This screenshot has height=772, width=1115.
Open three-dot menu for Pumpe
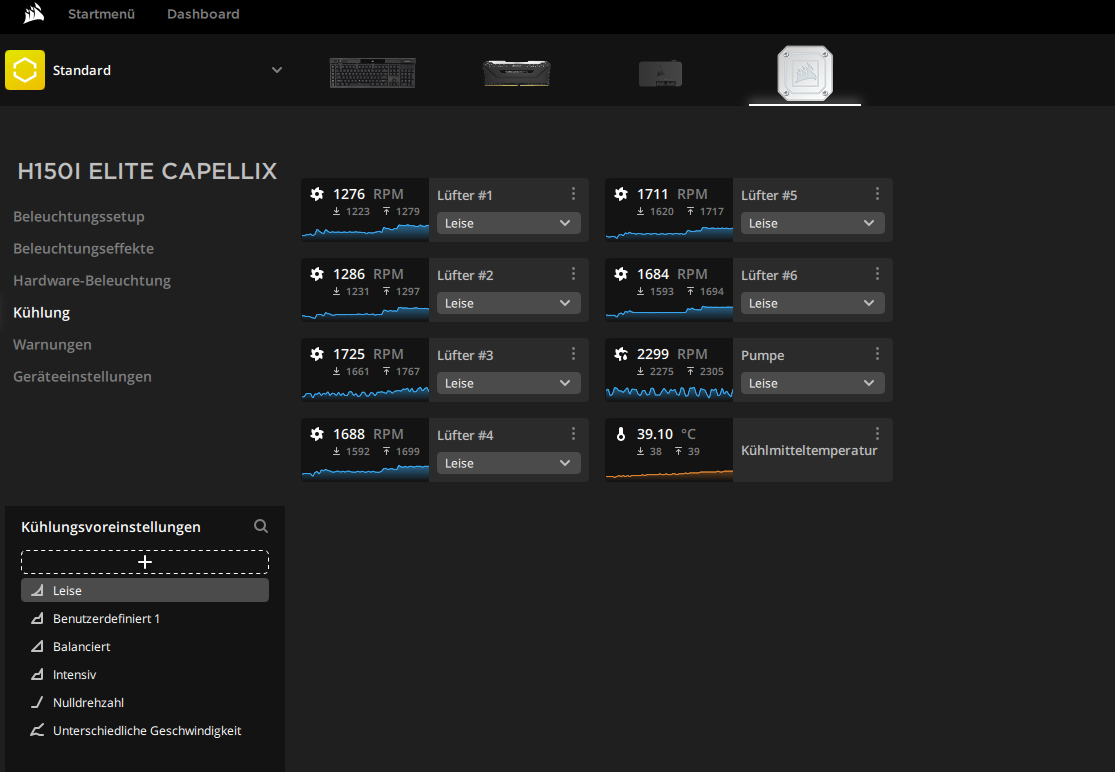click(877, 354)
